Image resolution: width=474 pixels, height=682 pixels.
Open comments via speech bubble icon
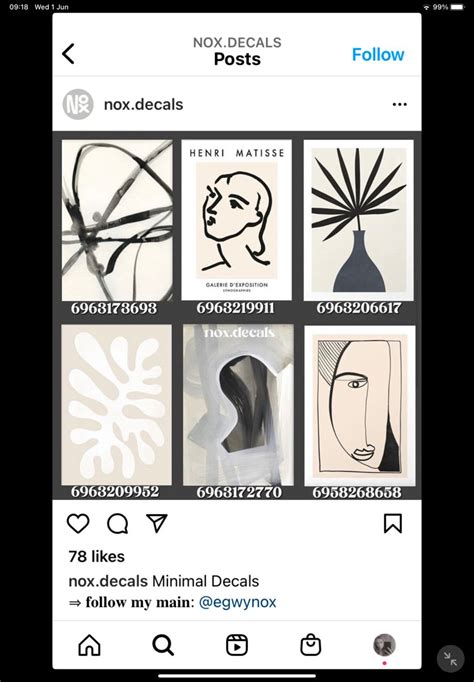pos(117,524)
